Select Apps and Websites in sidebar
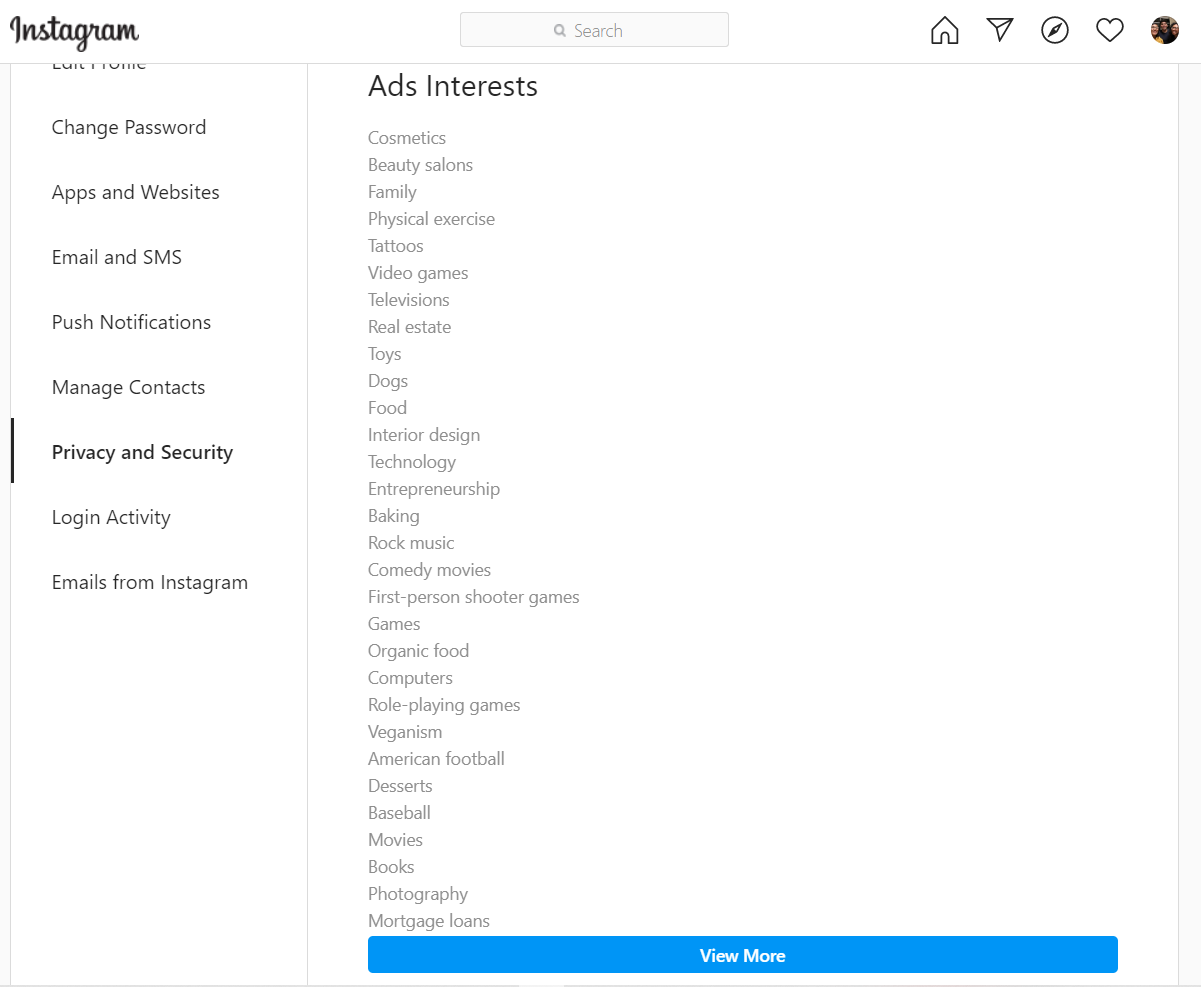The width and height of the screenshot is (1201, 987). [136, 192]
